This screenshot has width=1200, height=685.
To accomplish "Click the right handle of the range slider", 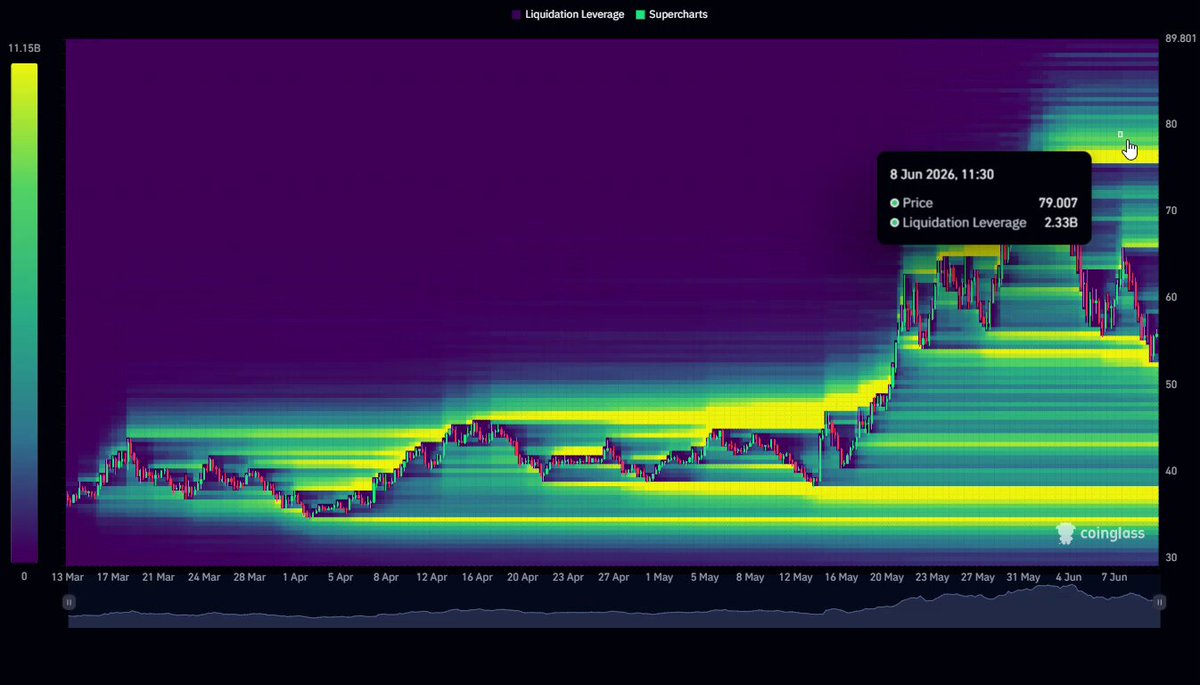I will pos(1159,602).
